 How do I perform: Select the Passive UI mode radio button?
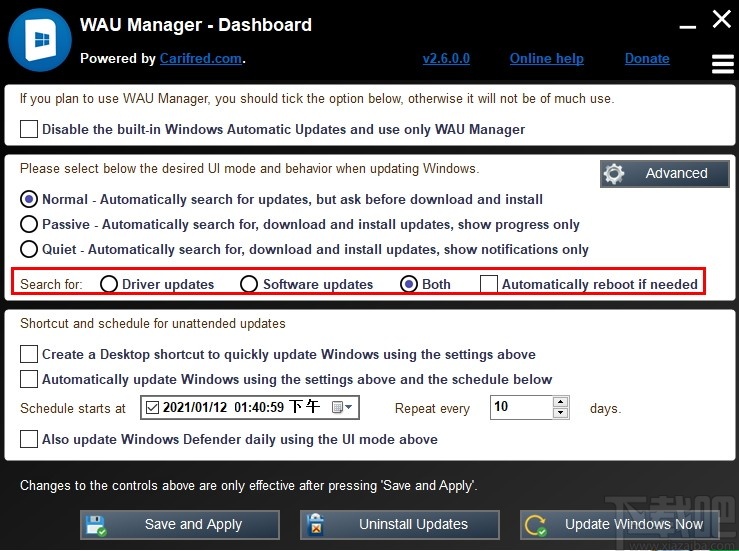click(x=29, y=224)
